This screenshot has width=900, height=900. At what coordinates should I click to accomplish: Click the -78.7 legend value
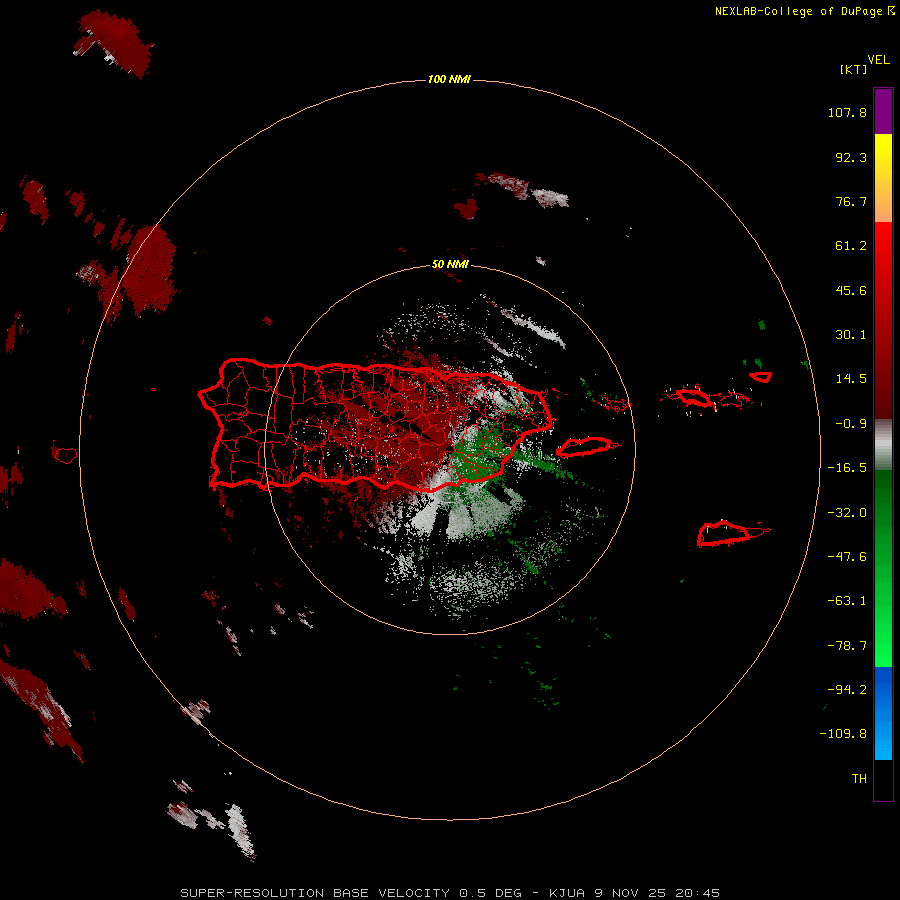pos(847,646)
